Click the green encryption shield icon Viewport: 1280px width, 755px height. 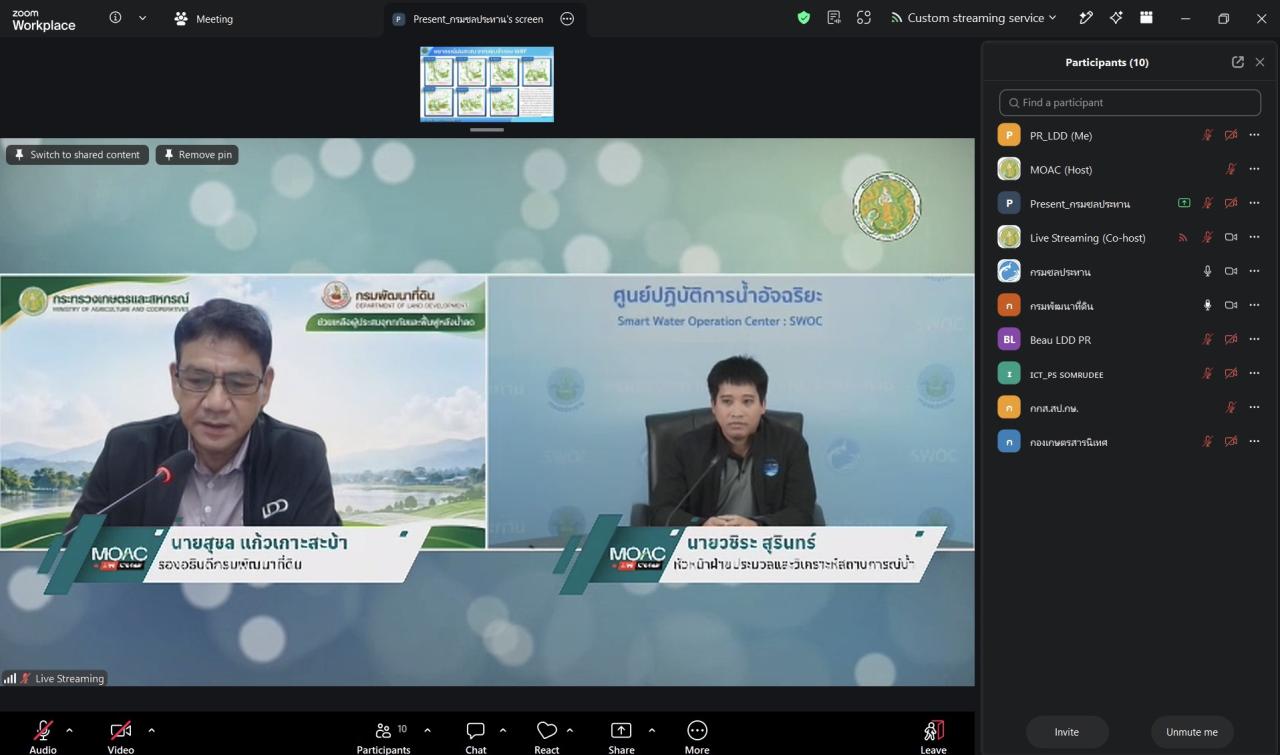point(804,18)
